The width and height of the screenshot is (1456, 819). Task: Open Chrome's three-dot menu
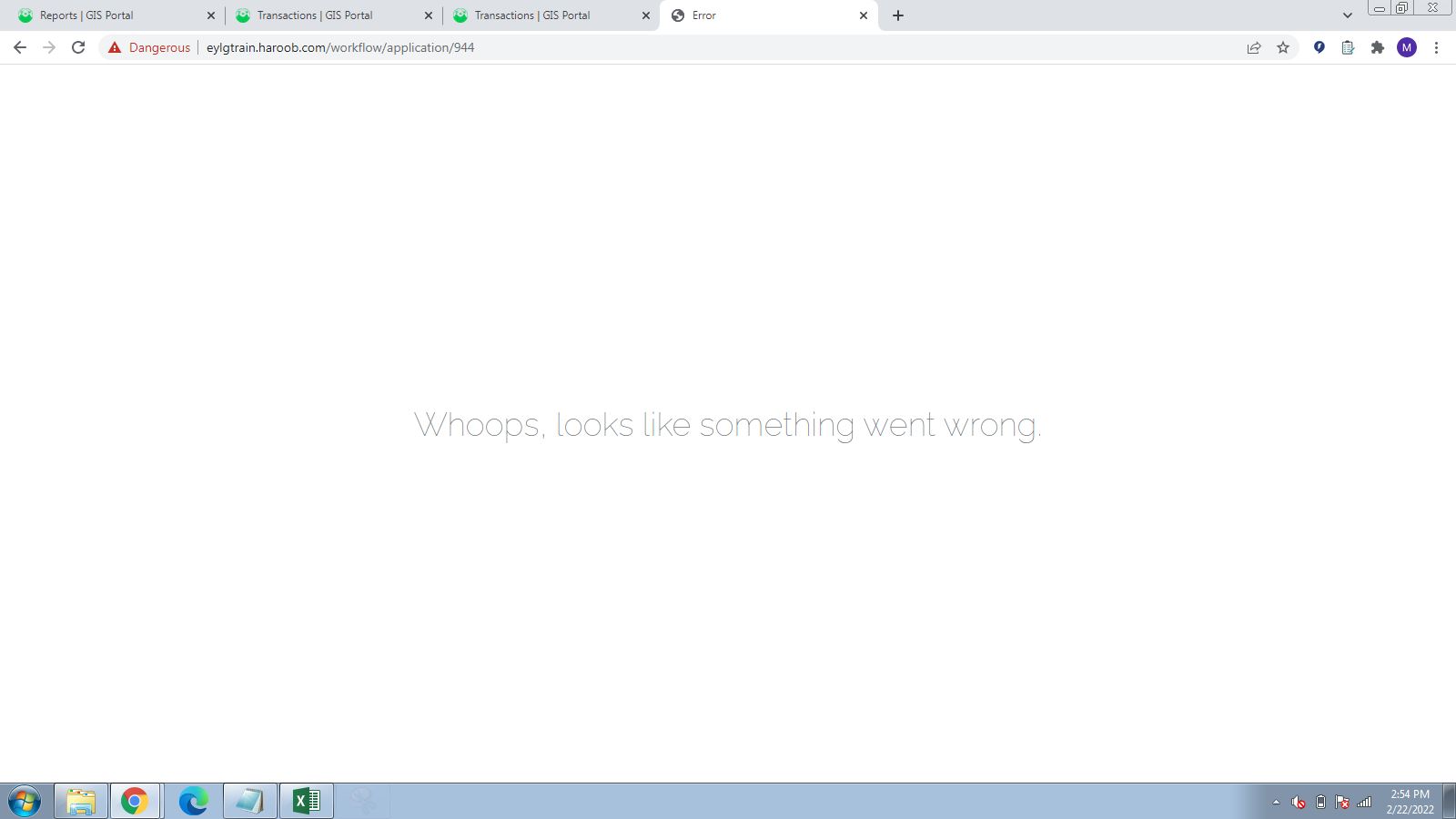pos(1436,47)
